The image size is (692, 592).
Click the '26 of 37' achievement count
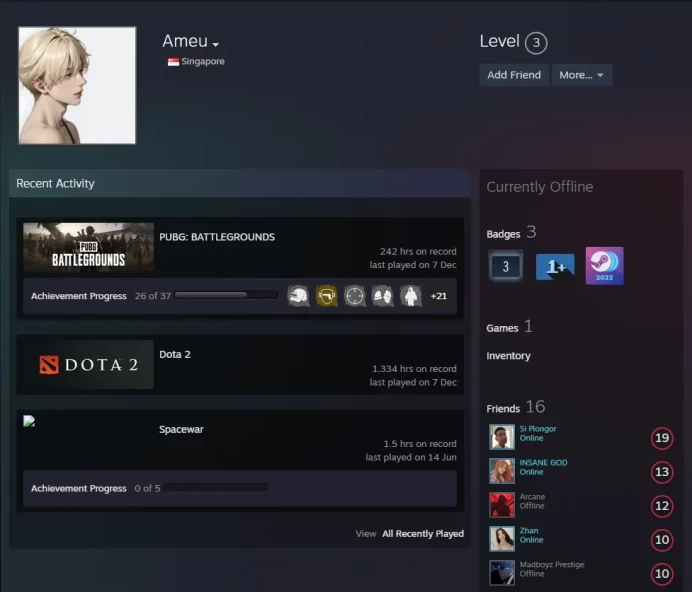click(153, 296)
